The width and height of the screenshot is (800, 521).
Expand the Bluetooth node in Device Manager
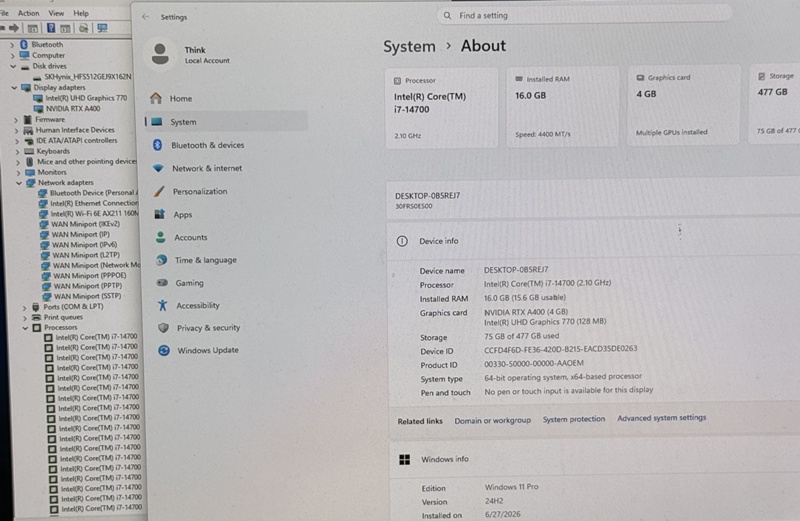pyautogui.click(x=12, y=45)
